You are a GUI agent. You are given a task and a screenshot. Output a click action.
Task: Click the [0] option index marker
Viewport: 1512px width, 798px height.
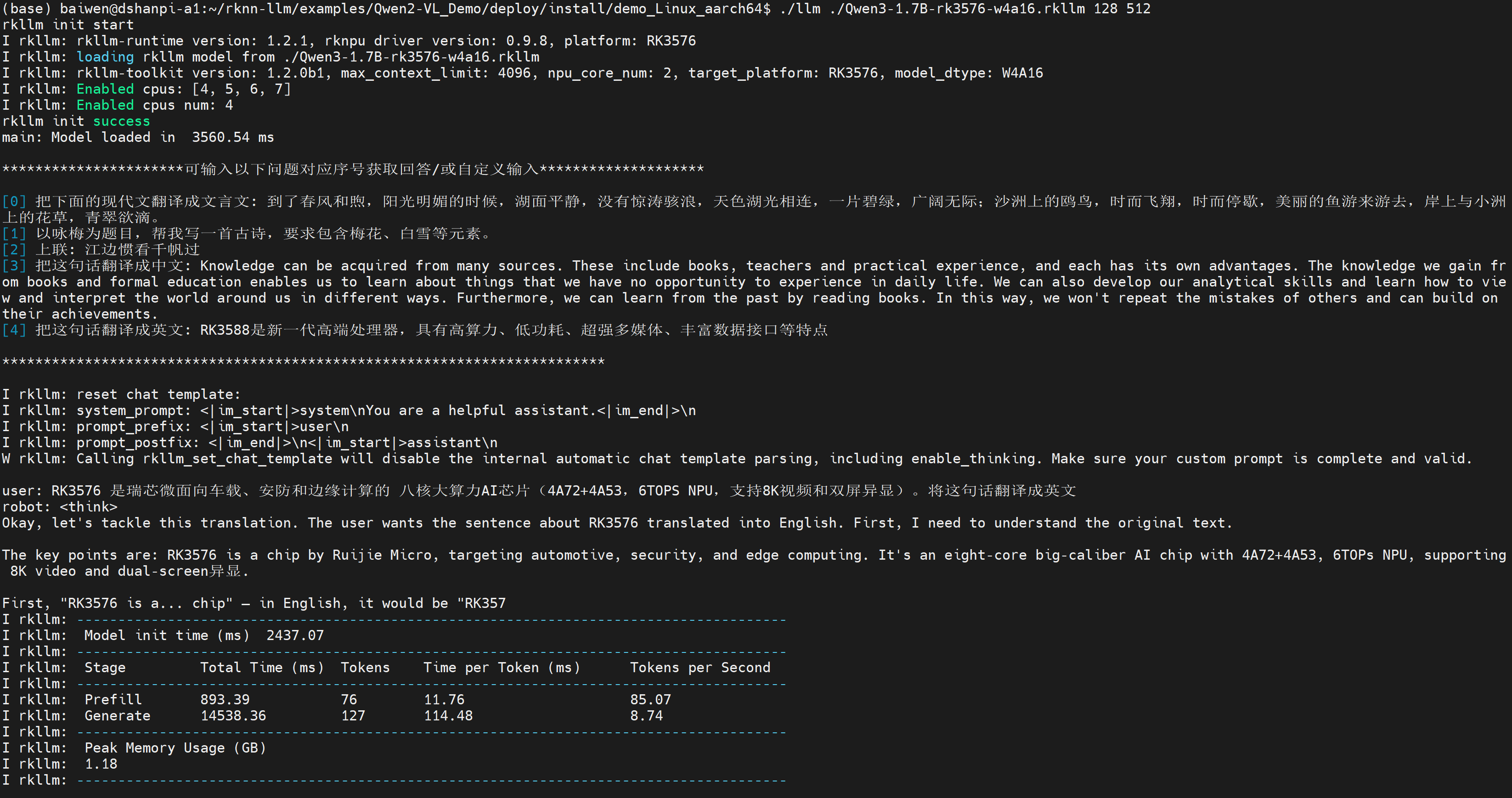[x=14, y=202]
